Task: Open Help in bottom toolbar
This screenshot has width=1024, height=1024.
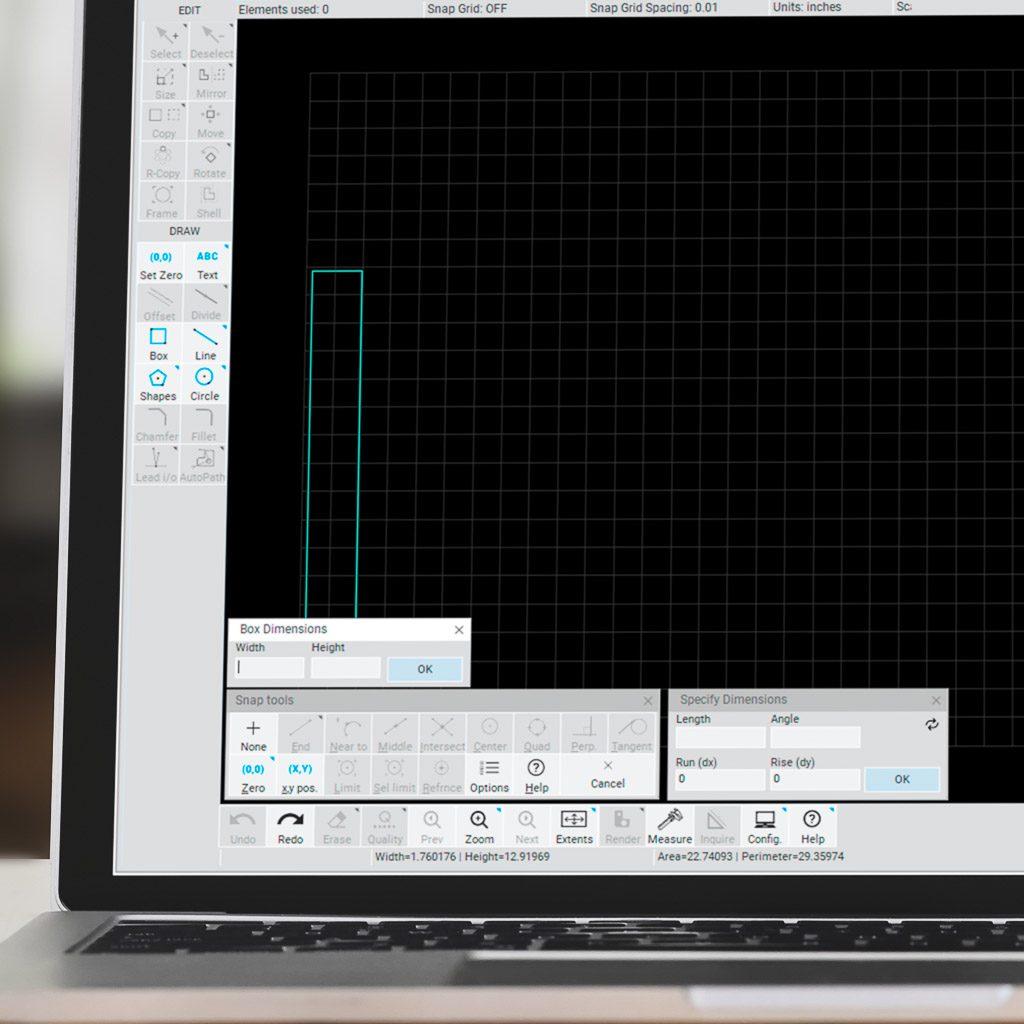Action: point(812,827)
